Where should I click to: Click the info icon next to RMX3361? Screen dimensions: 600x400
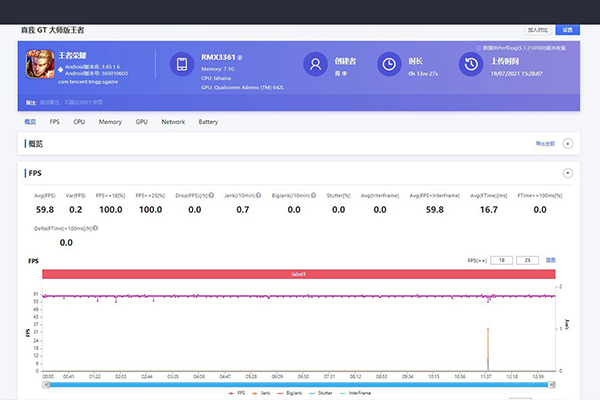[241, 56]
